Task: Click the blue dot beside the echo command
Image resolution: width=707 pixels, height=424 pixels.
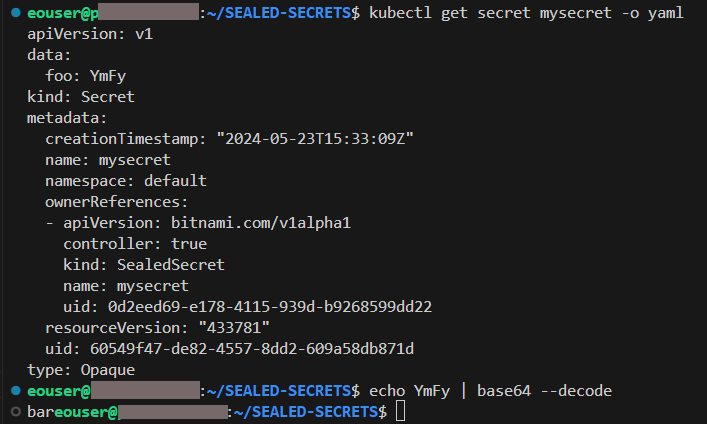Action: point(13,389)
